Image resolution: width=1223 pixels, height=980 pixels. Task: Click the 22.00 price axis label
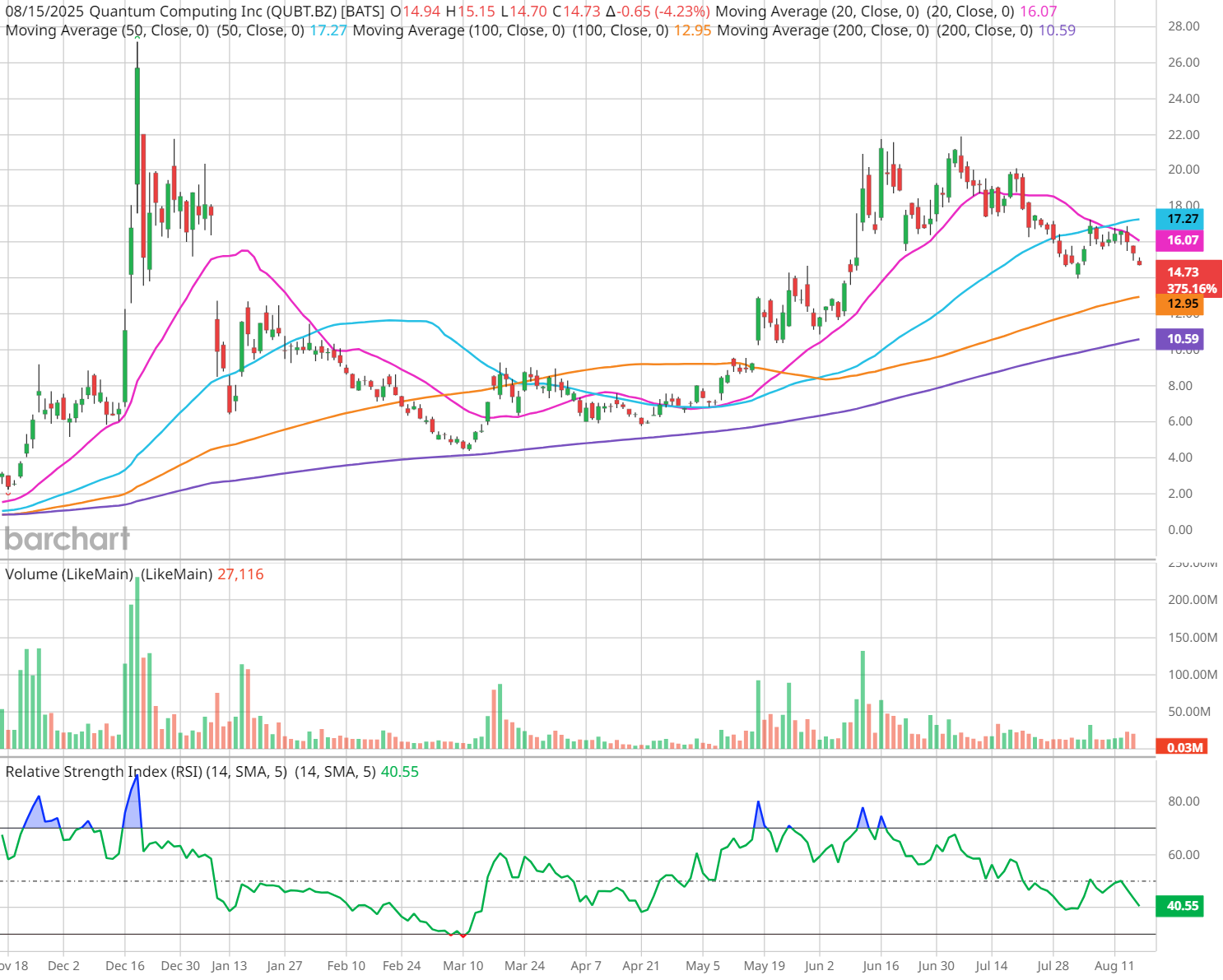pyautogui.click(x=1183, y=135)
